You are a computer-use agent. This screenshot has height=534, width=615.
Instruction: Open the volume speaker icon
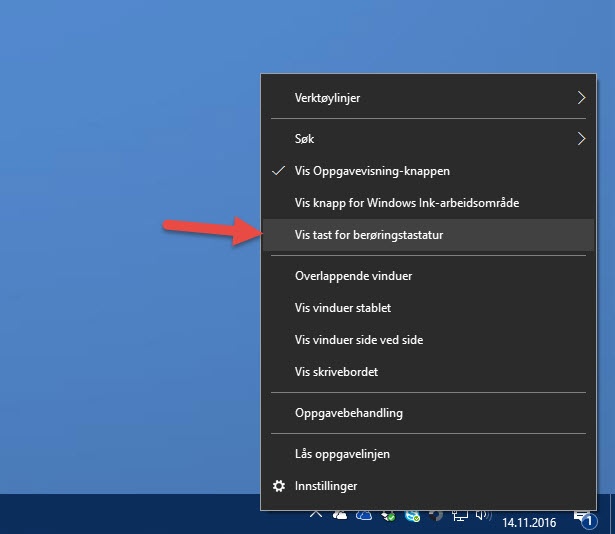[x=483, y=516]
